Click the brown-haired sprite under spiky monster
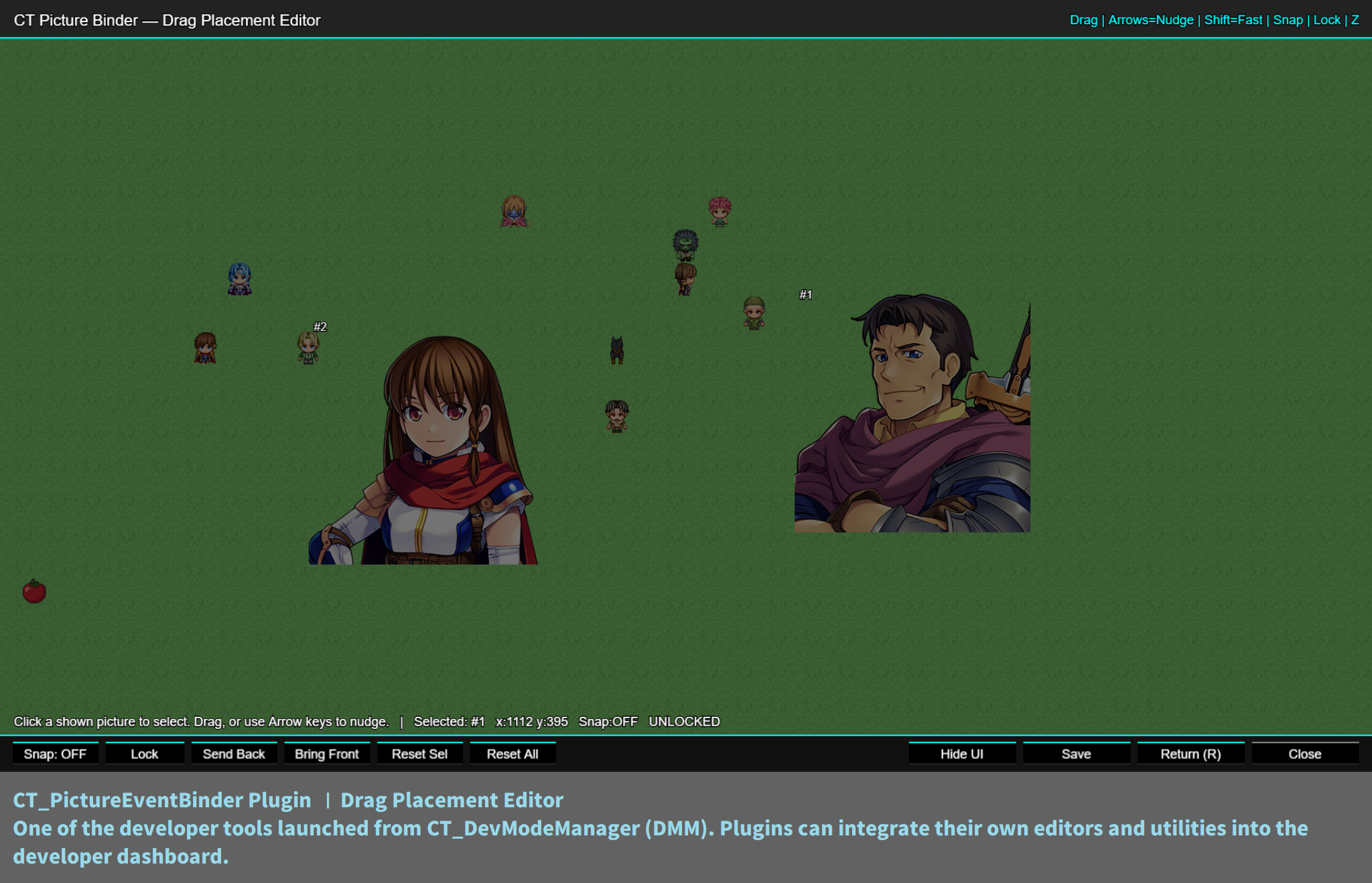1372x883 pixels. click(685, 279)
